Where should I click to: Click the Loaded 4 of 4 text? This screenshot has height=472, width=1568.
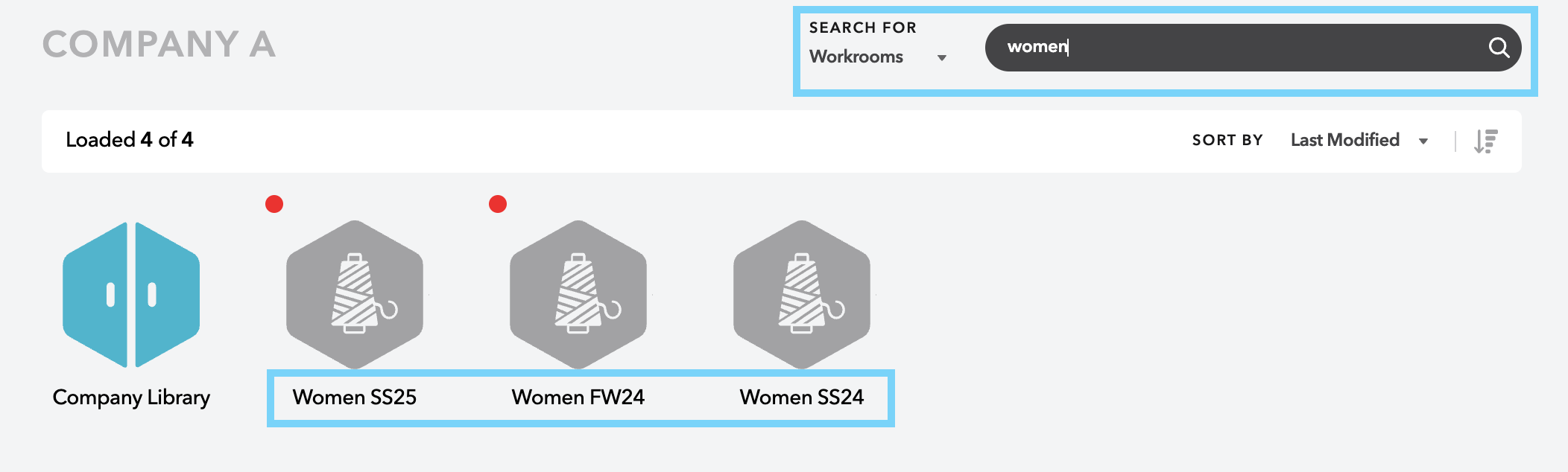point(128,139)
